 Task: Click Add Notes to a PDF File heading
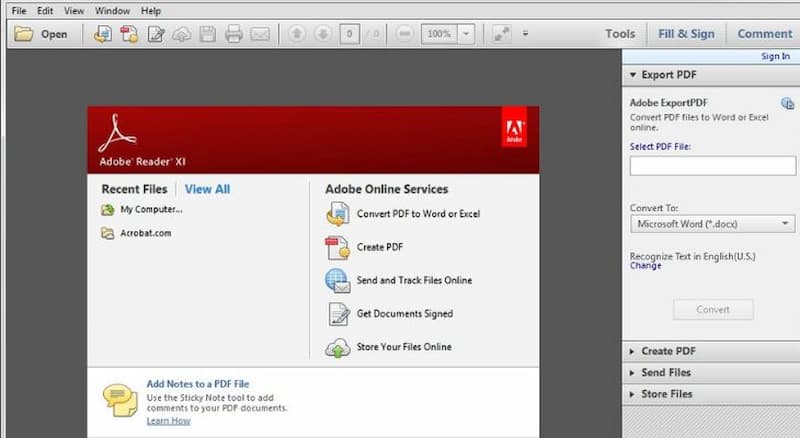click(198, 384)
